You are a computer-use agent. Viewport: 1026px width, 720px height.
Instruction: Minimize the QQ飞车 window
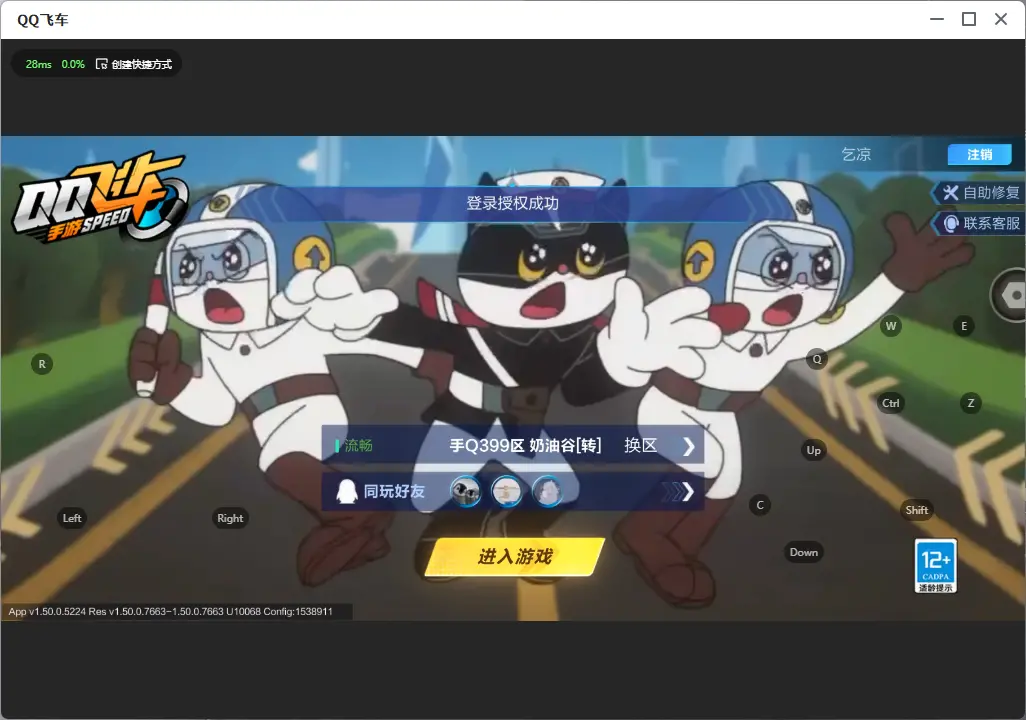(x=937, y=19)
